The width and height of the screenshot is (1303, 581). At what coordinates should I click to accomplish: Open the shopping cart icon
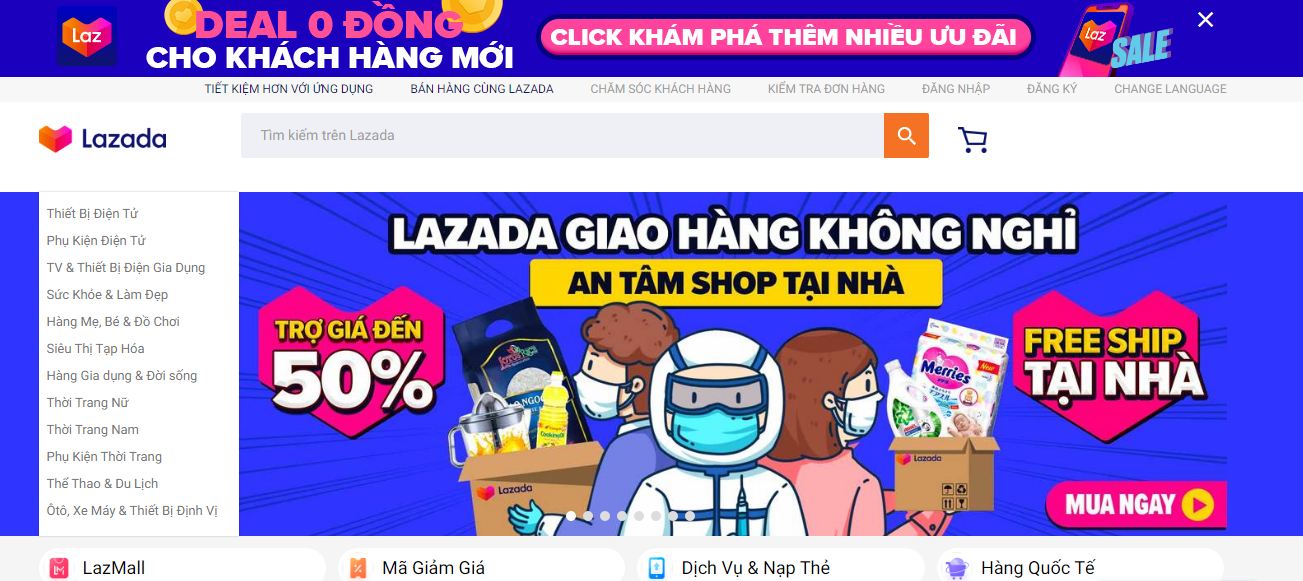point(972,139)
